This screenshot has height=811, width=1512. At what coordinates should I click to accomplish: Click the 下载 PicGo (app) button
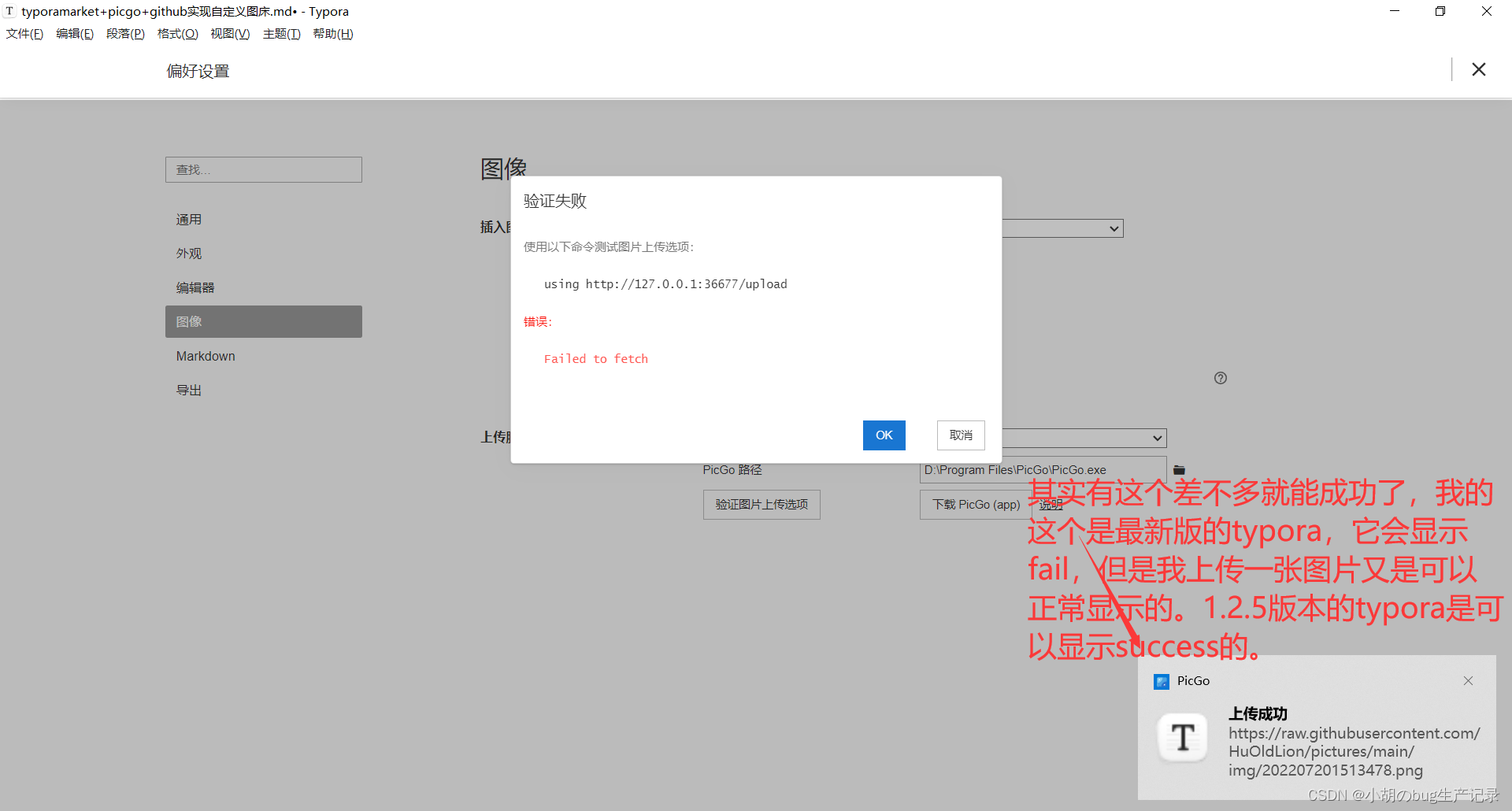point(974,505)
